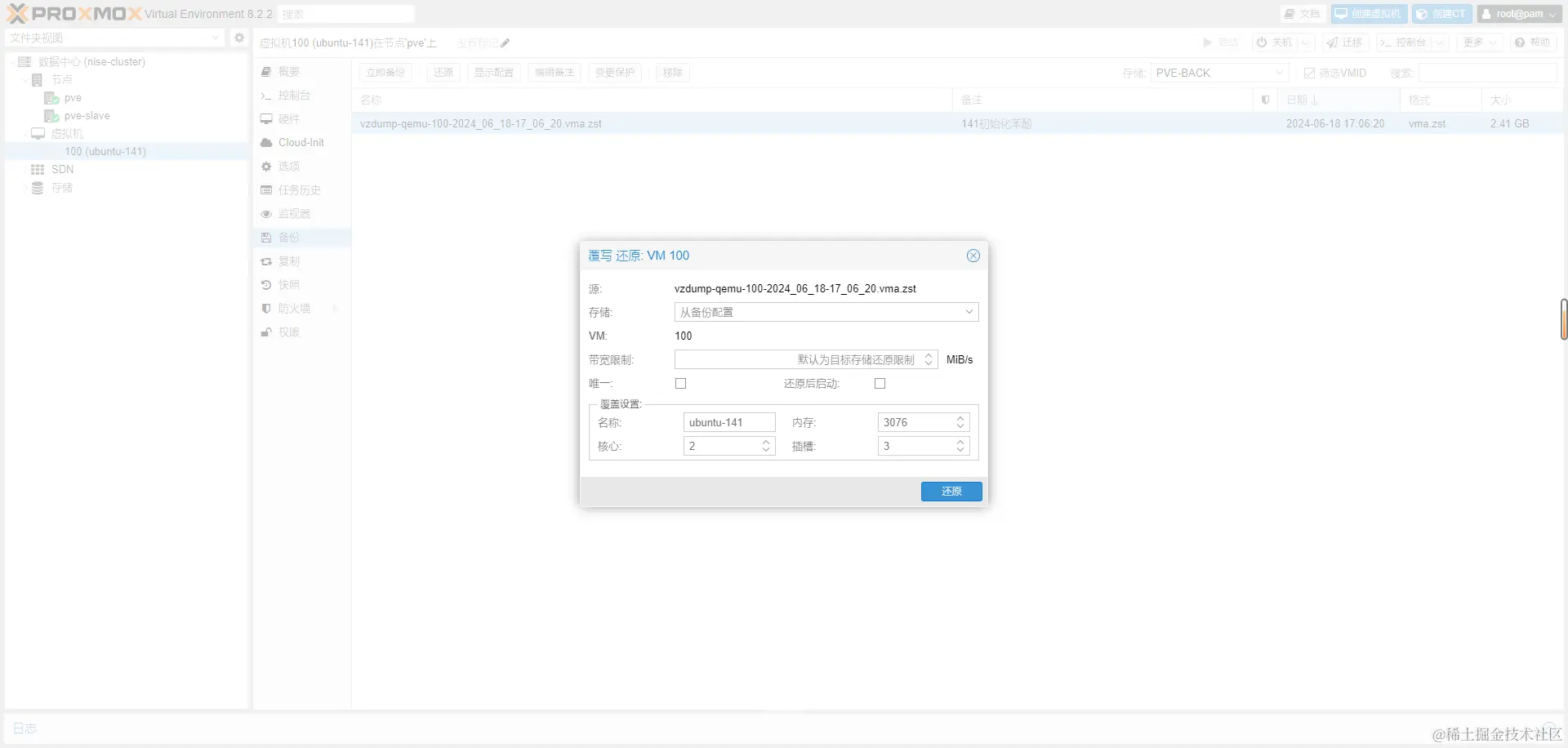
Task: Adjust the 内存 spinner arrows
Action: pyautogui.click(x=960, y=422)
